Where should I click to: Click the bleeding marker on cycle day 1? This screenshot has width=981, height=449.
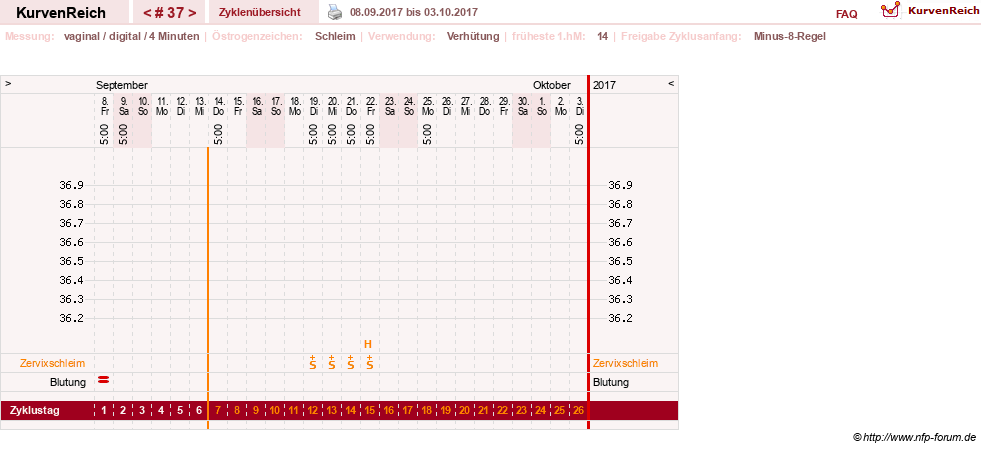[x=104, y=379]
